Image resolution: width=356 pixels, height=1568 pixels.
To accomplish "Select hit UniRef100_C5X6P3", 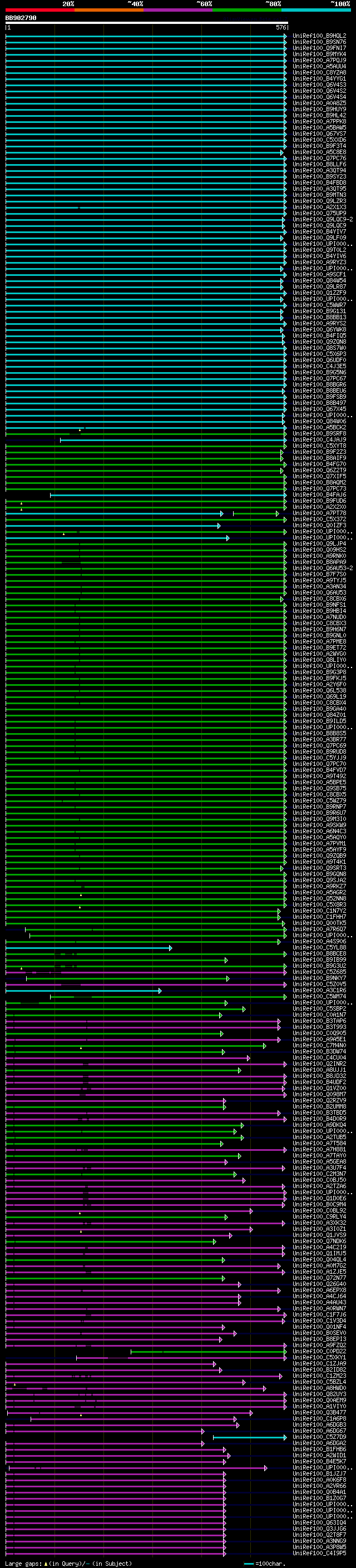I will click(x=319, y=354).
